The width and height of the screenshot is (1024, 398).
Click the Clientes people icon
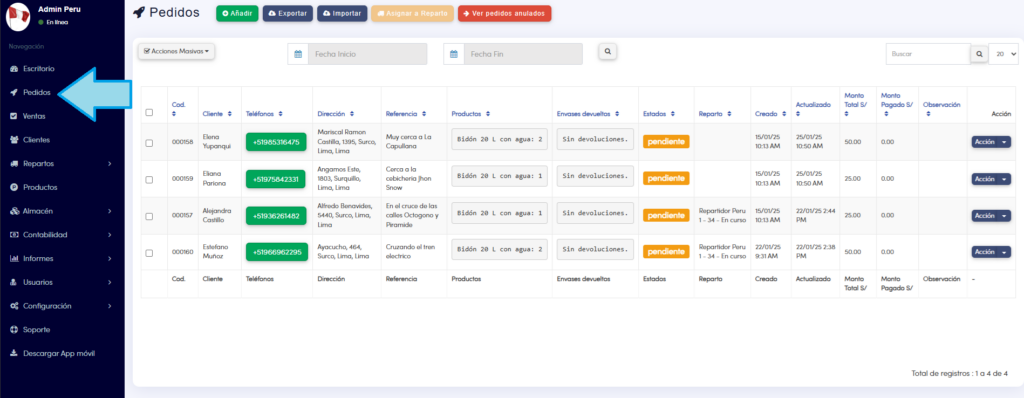point(14,140)
